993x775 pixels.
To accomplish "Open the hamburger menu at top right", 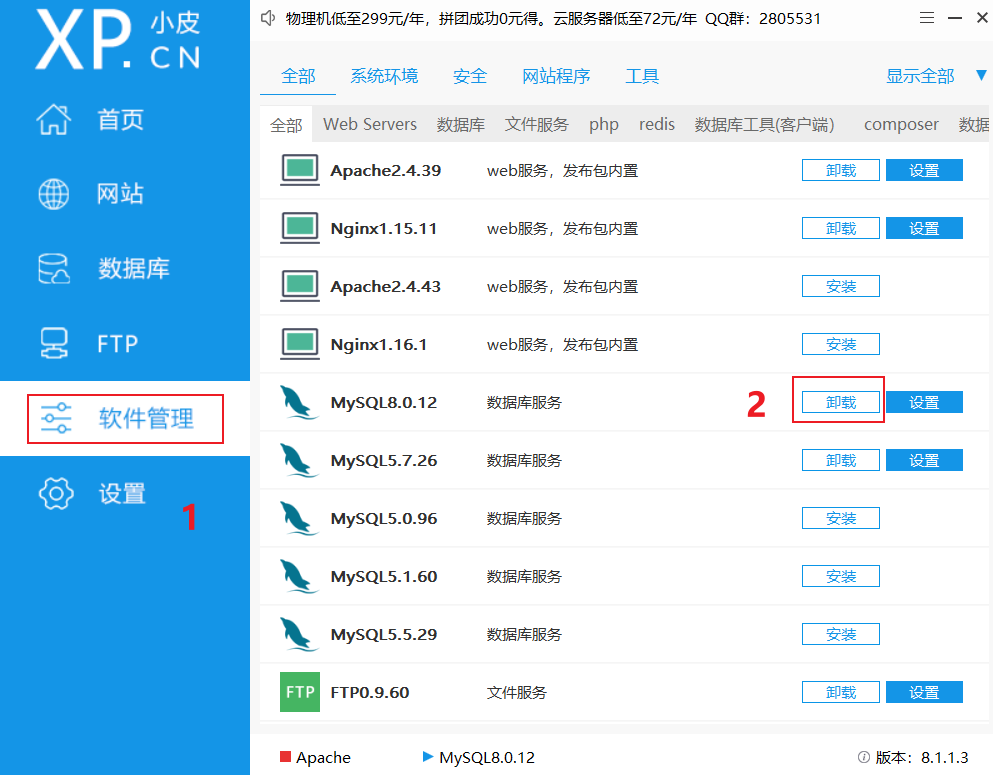I will click(x=926, y=17).
